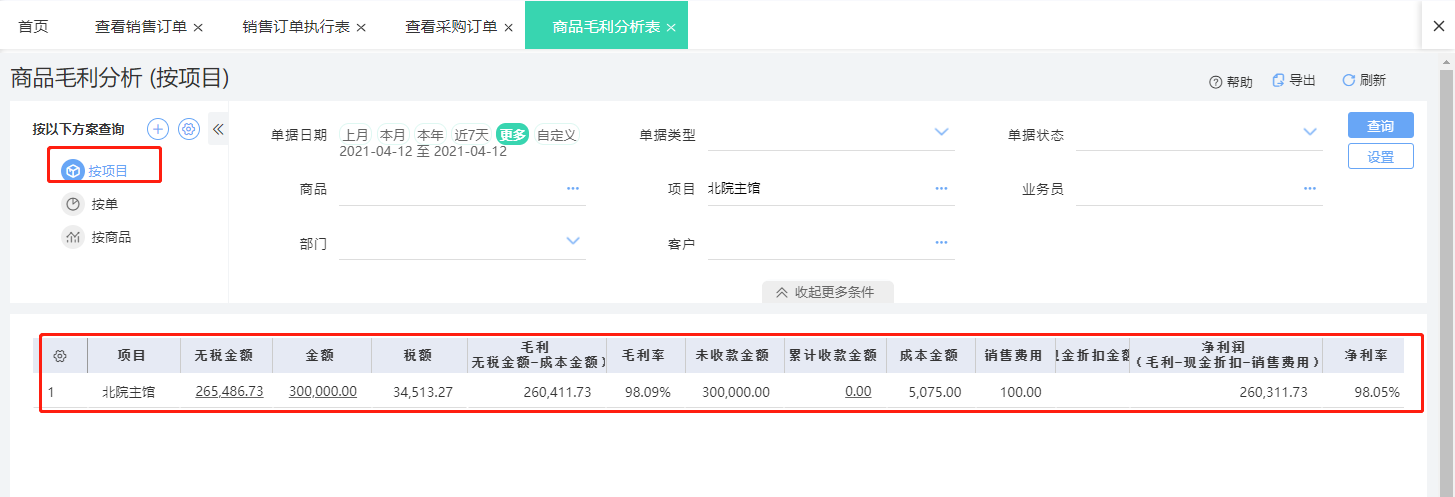Image resolution: width=1455 pixels, height=497 pixels.
Task: Click the 导出 export icon
Action: (1278, 81)
